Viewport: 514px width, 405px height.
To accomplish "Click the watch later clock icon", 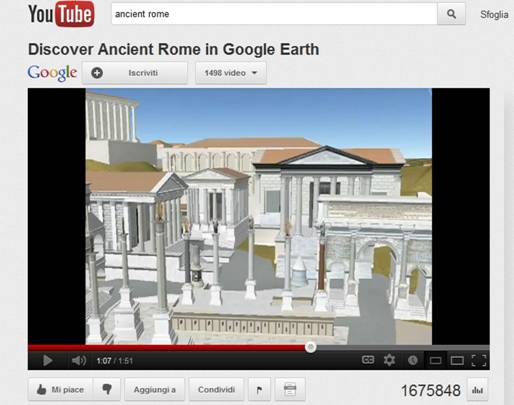I will [413, 360].
